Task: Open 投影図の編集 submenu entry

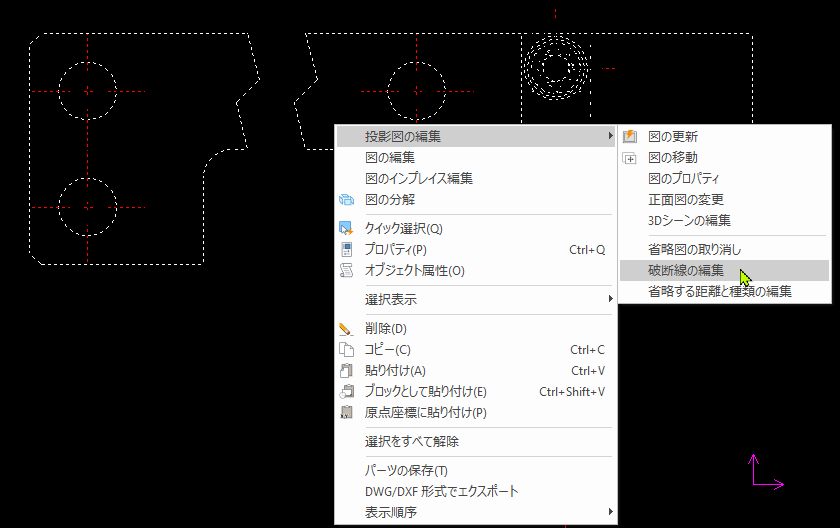Action: pos(476,137)
